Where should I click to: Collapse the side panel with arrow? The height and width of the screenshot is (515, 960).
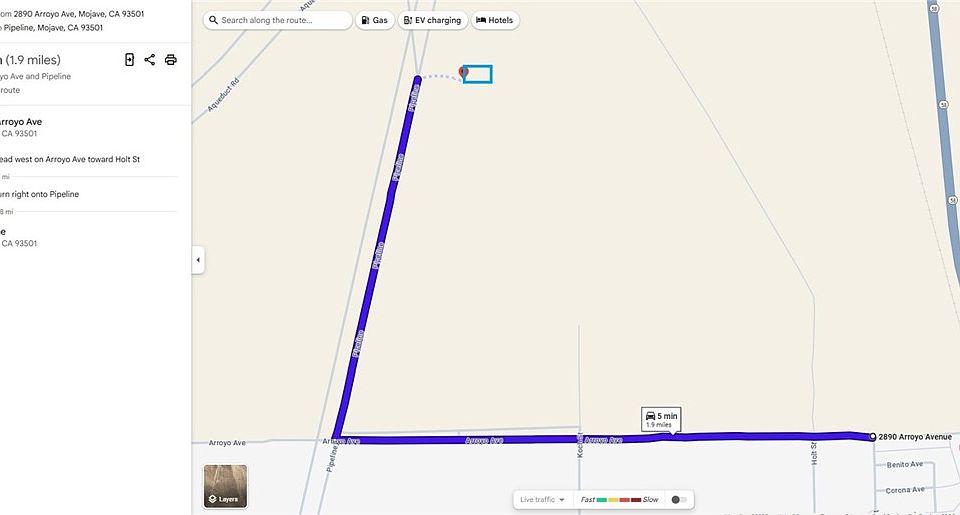pyautogui.click(x=198, y=260)
